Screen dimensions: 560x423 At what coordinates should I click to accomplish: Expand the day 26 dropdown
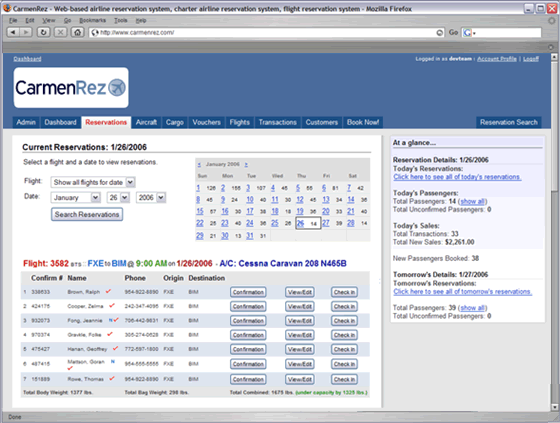coord(118,198)
